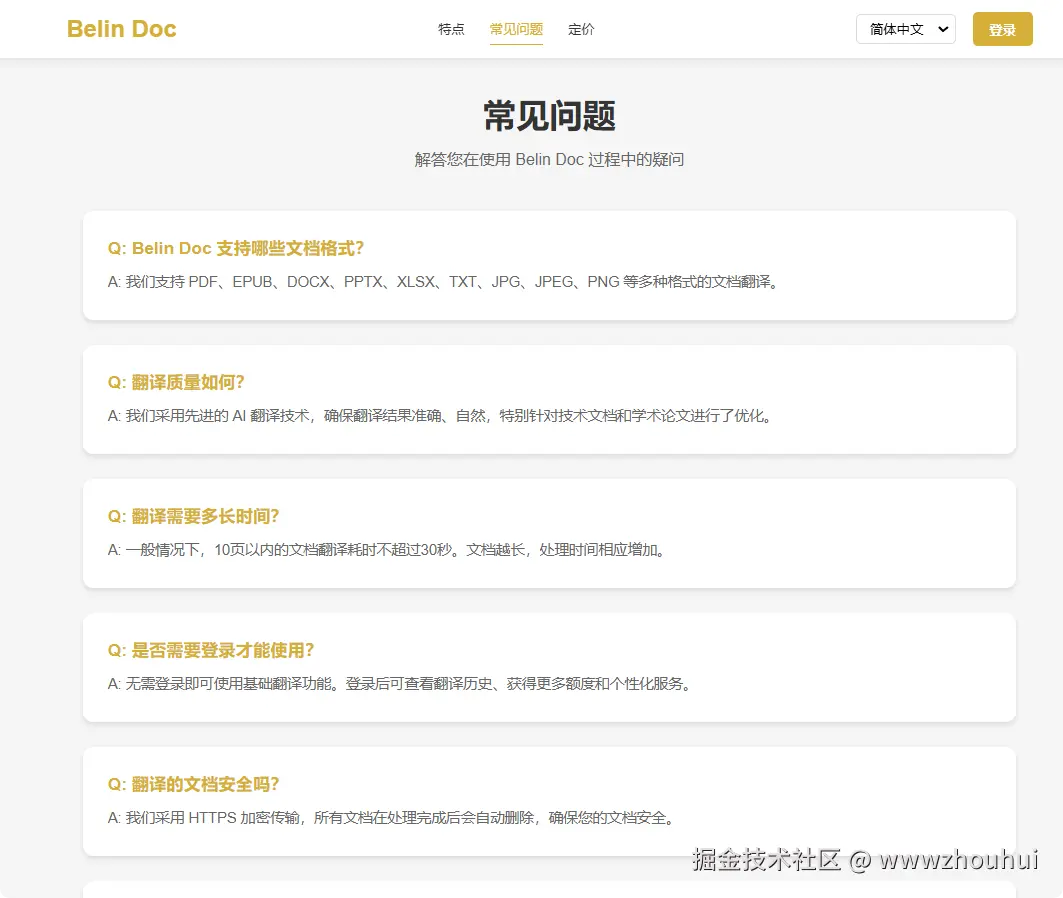Go to the 定价 navigation link

(x=581, y=29)
